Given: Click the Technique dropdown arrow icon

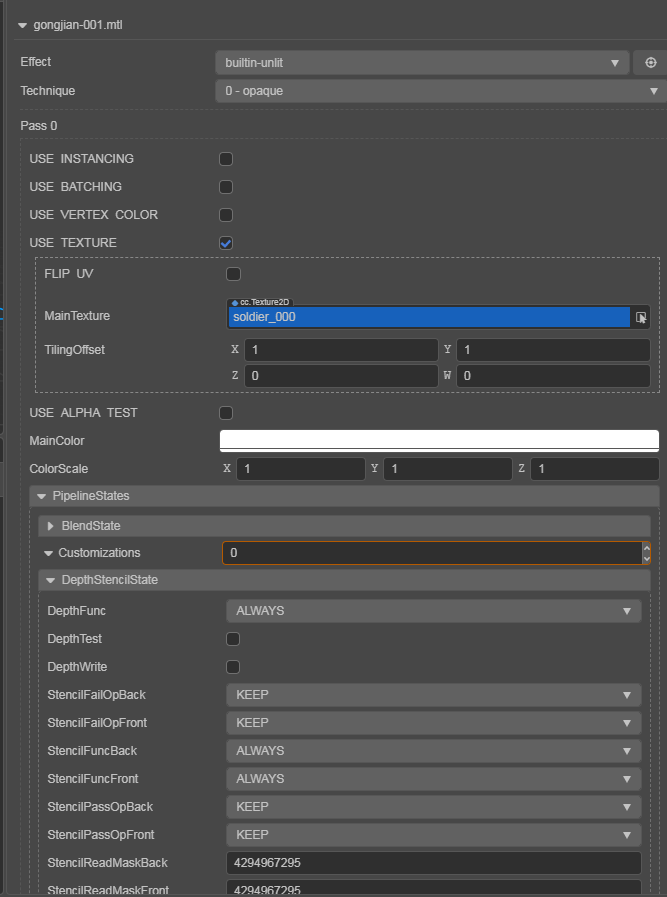Looking at the screenshot, I should point(652,91).
